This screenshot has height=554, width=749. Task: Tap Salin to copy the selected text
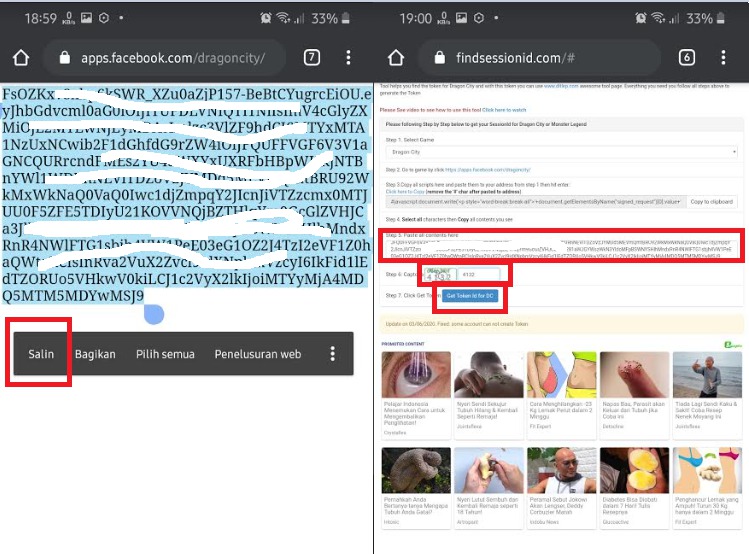tap(41, 354)
